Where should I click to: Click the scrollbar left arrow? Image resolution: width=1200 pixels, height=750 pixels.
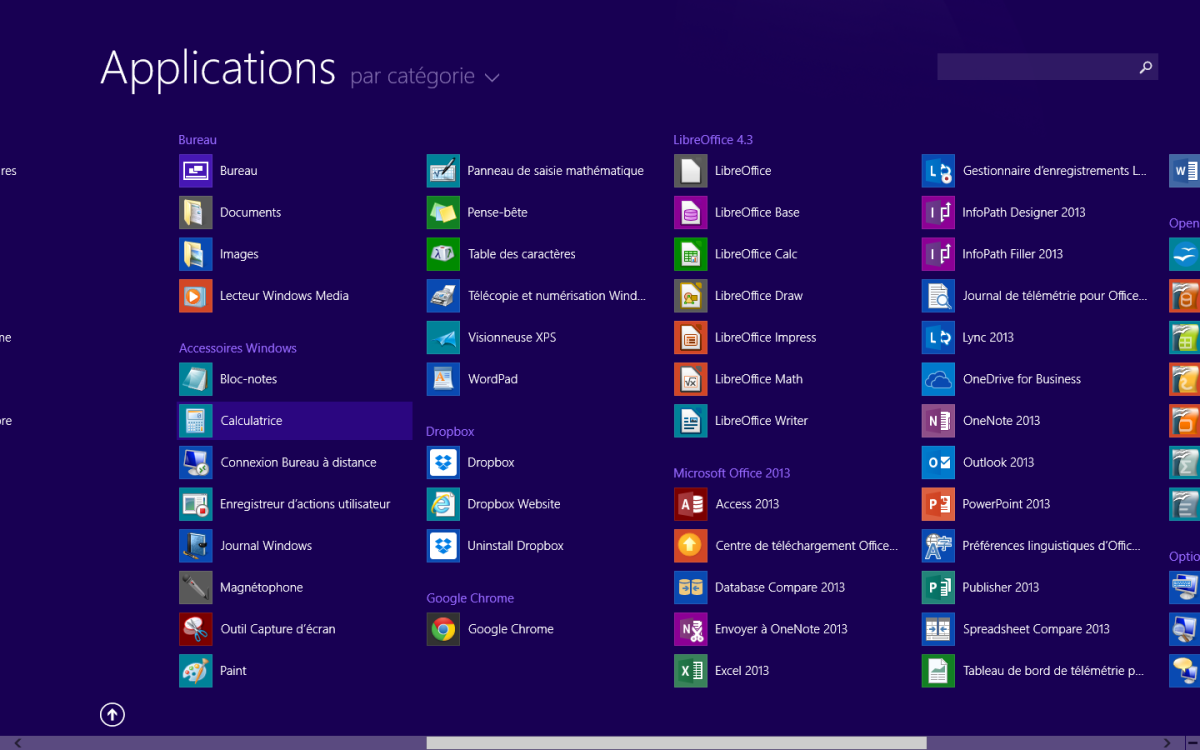(x=17, y=743)
